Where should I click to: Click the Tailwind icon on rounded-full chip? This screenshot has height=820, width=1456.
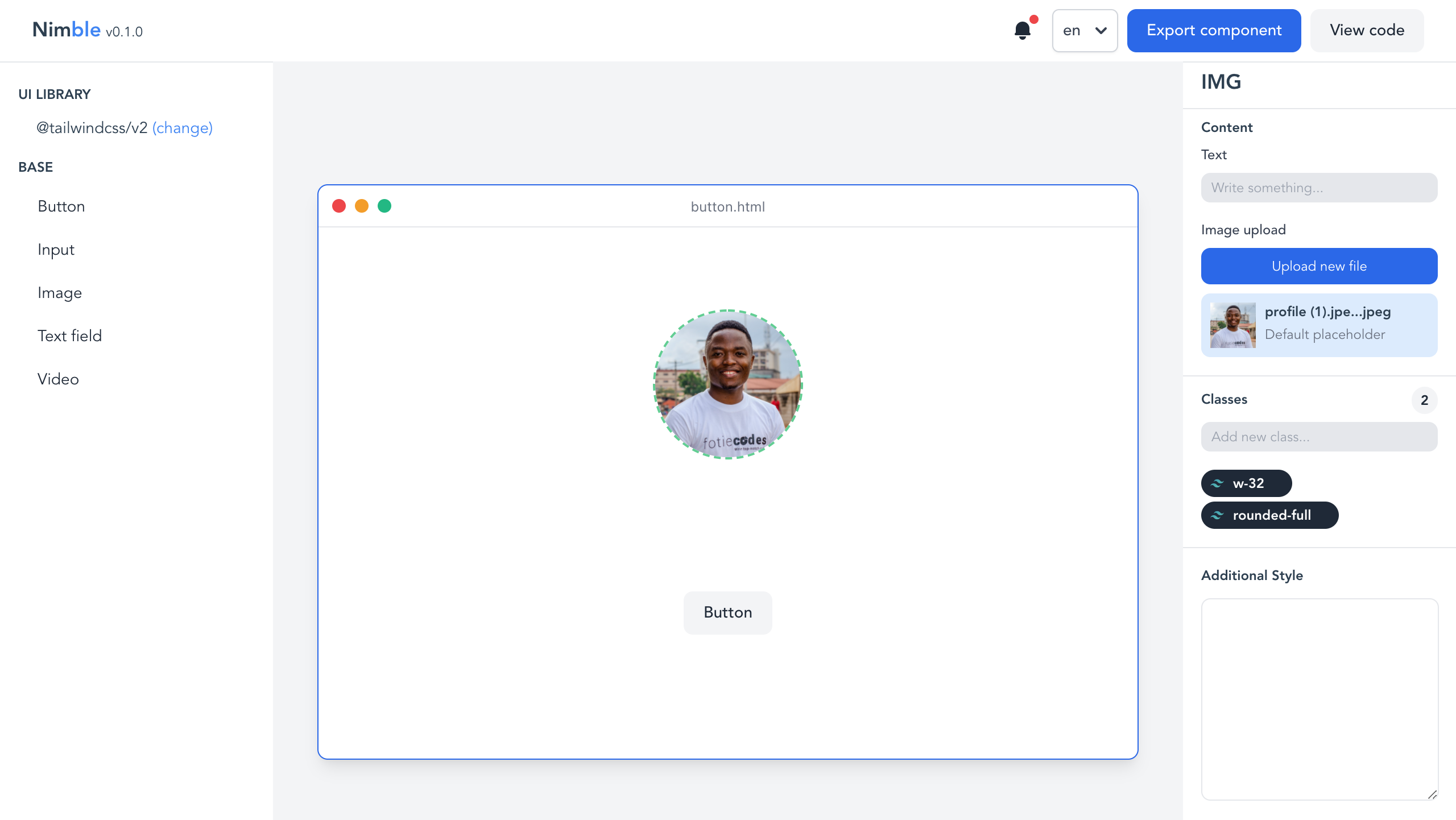pos(1217,515)
